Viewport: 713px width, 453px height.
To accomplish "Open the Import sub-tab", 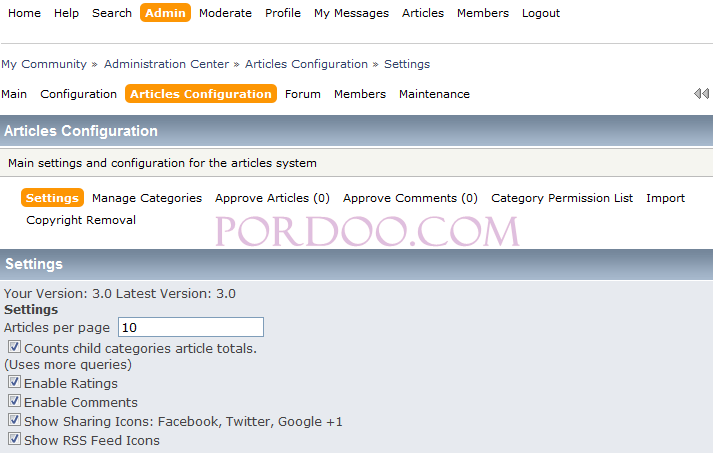I will tap(665, 198).
